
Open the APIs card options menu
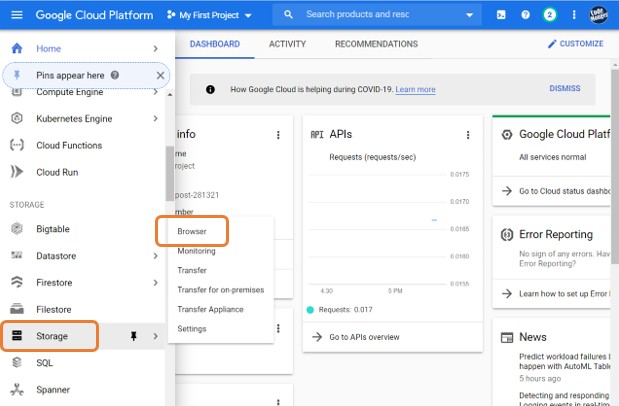[x=468, y=135]
